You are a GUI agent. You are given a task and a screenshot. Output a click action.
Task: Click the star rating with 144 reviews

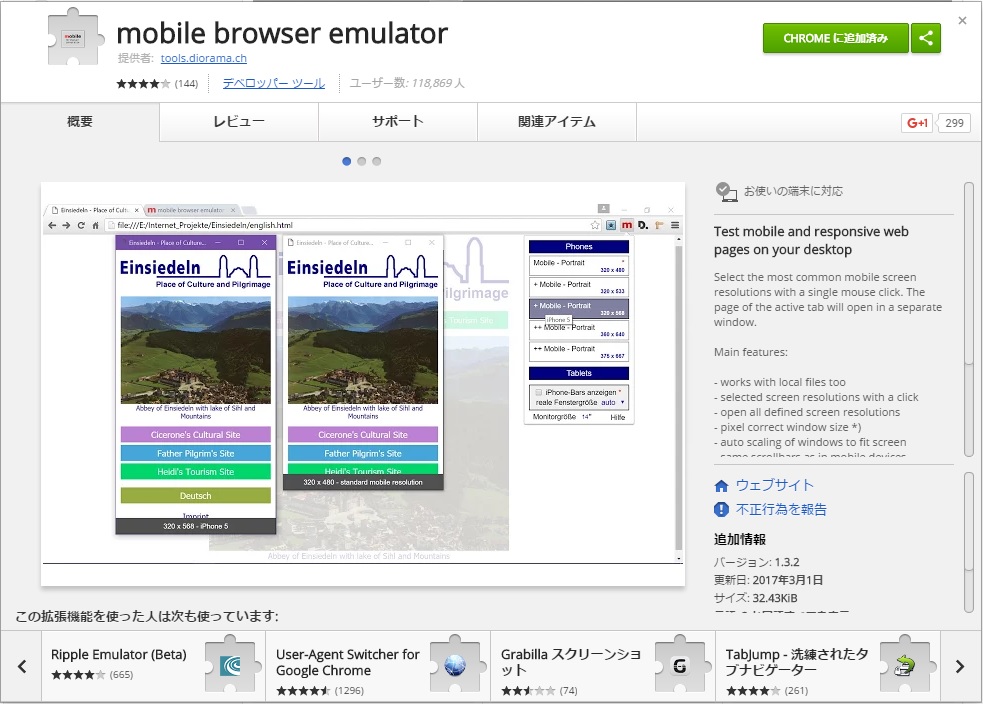click(157, 83)
